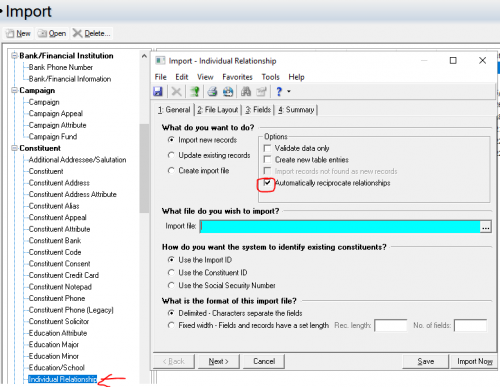The height and width of the screenshot is (387, 500).
Task: Maximize the Import - Individual Relationship window
Action: tap(453, 60)
